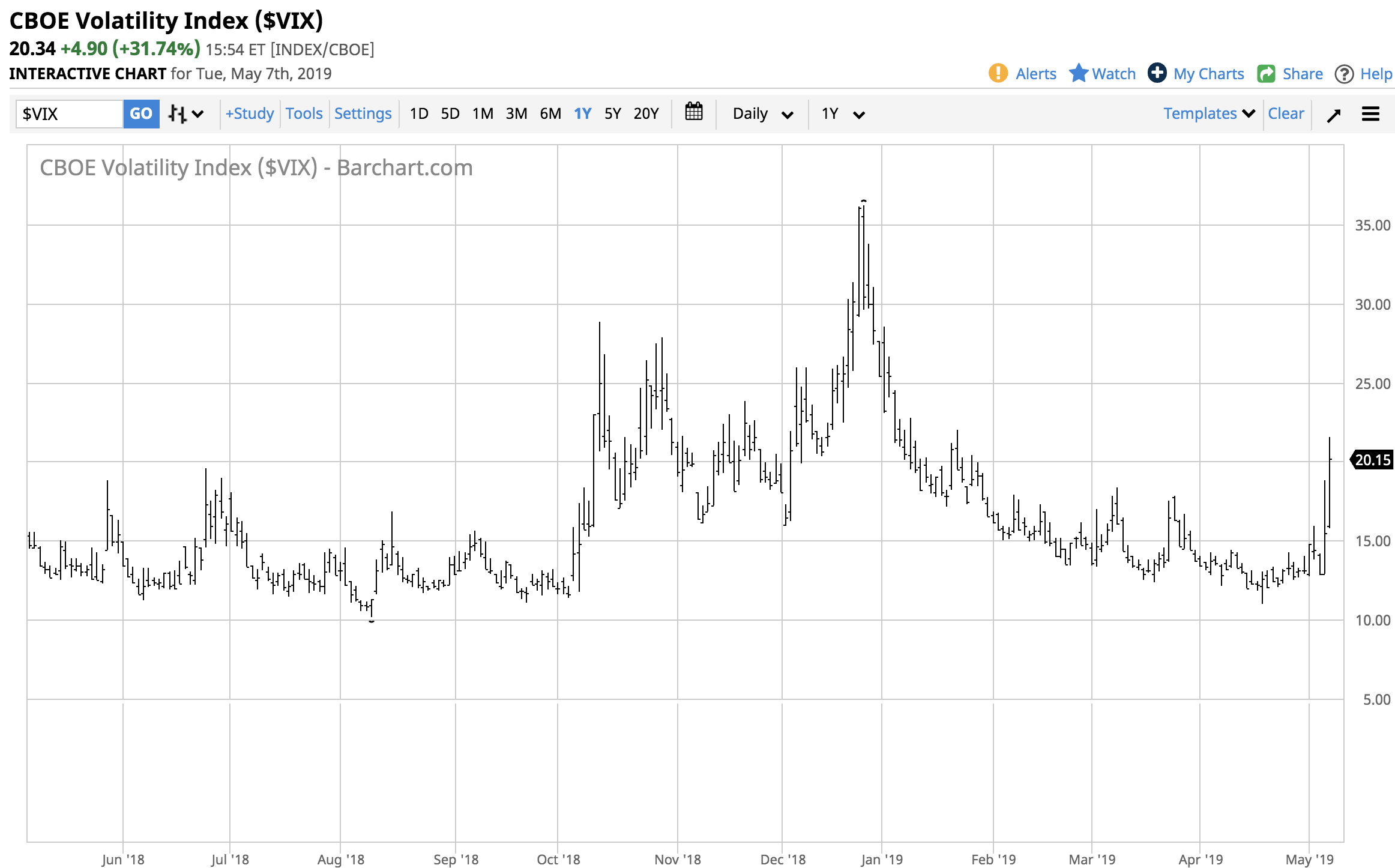Select the 20Y time range
Screen dimensions: 1395x868
pyautogui.click(x=646, y=113)
